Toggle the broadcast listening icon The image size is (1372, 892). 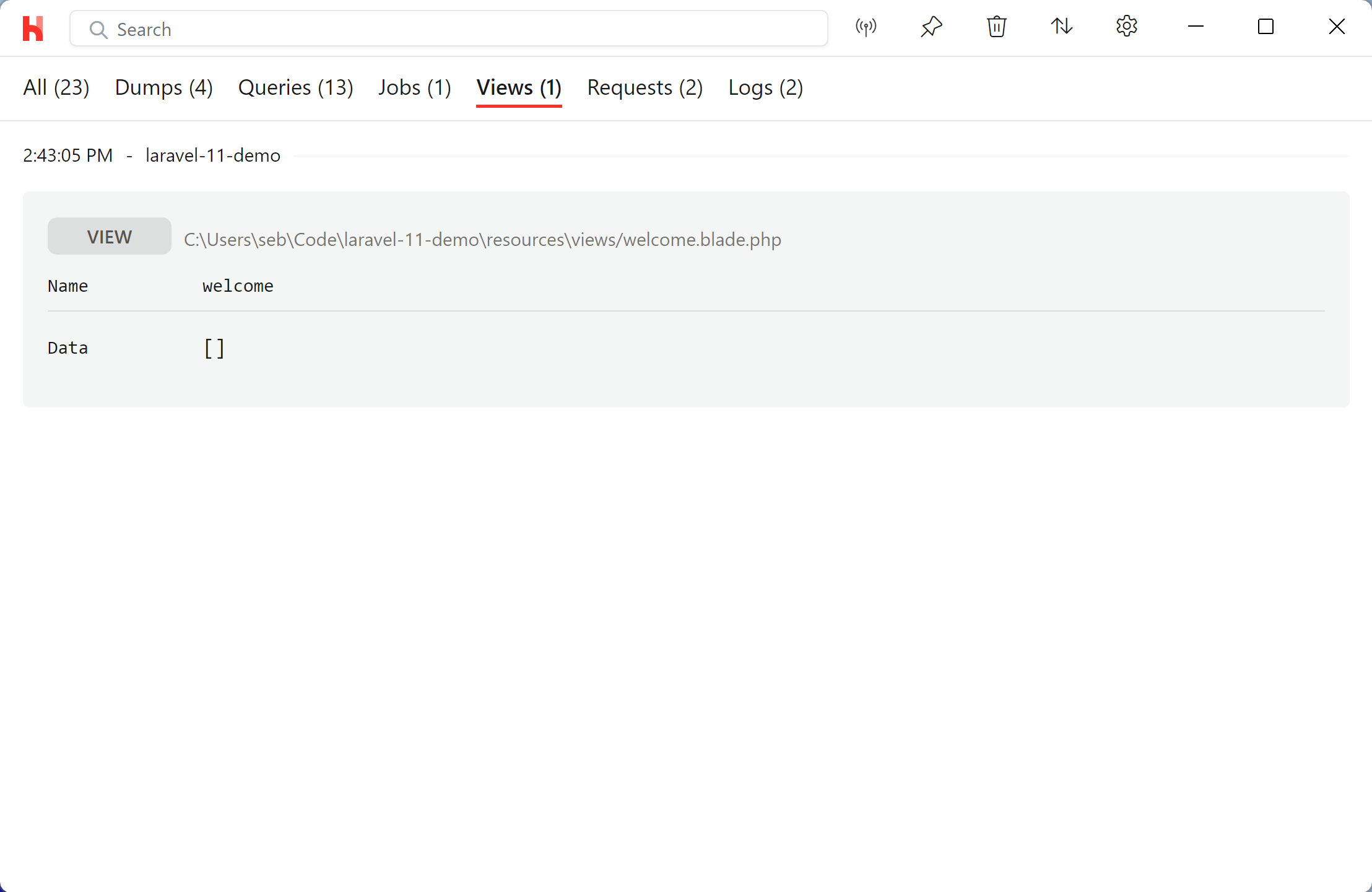pyautogui.click(x=866, y=27)
